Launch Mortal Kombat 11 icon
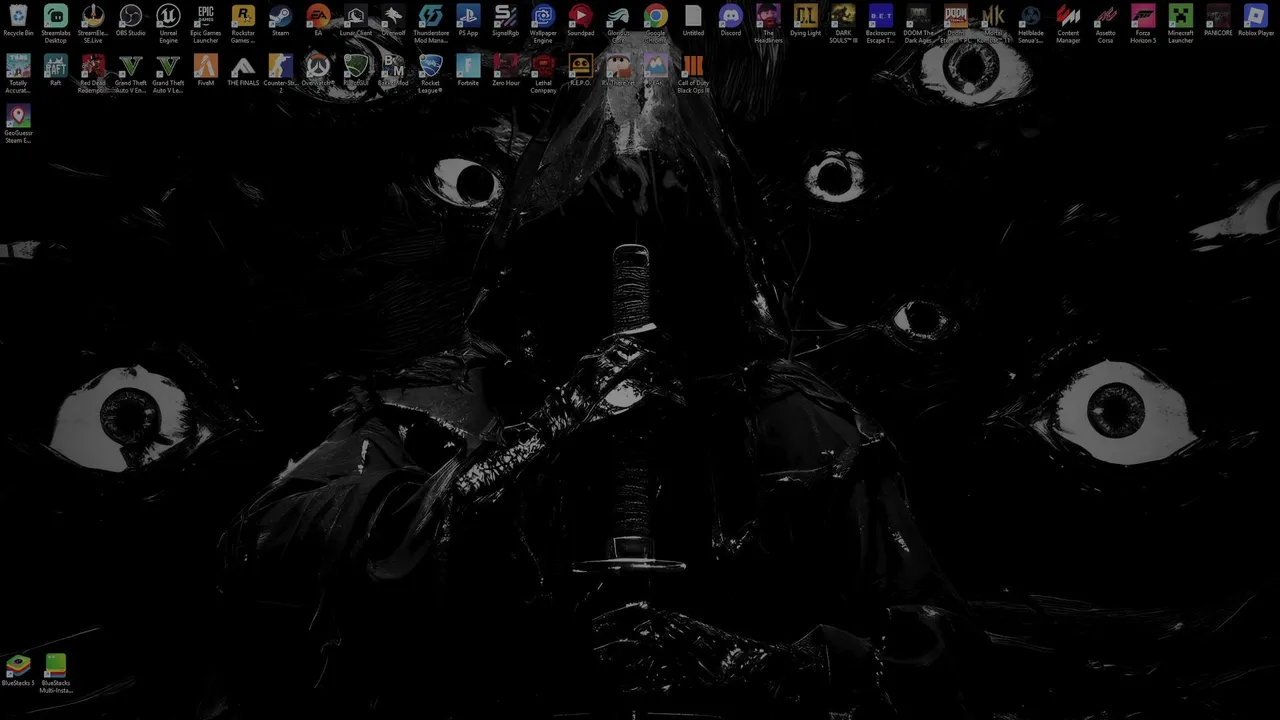The height and width of the screenshot is (720, 1280). click(x=993, y=24)
